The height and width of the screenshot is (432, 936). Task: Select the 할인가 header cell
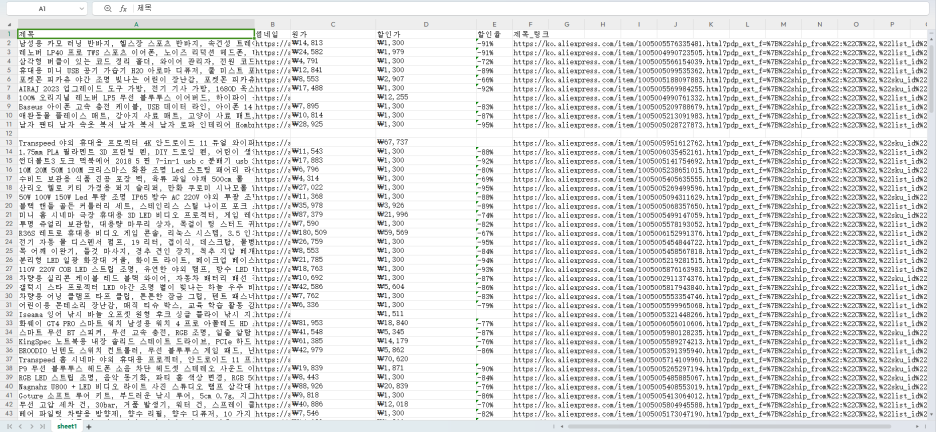(426, 34)
